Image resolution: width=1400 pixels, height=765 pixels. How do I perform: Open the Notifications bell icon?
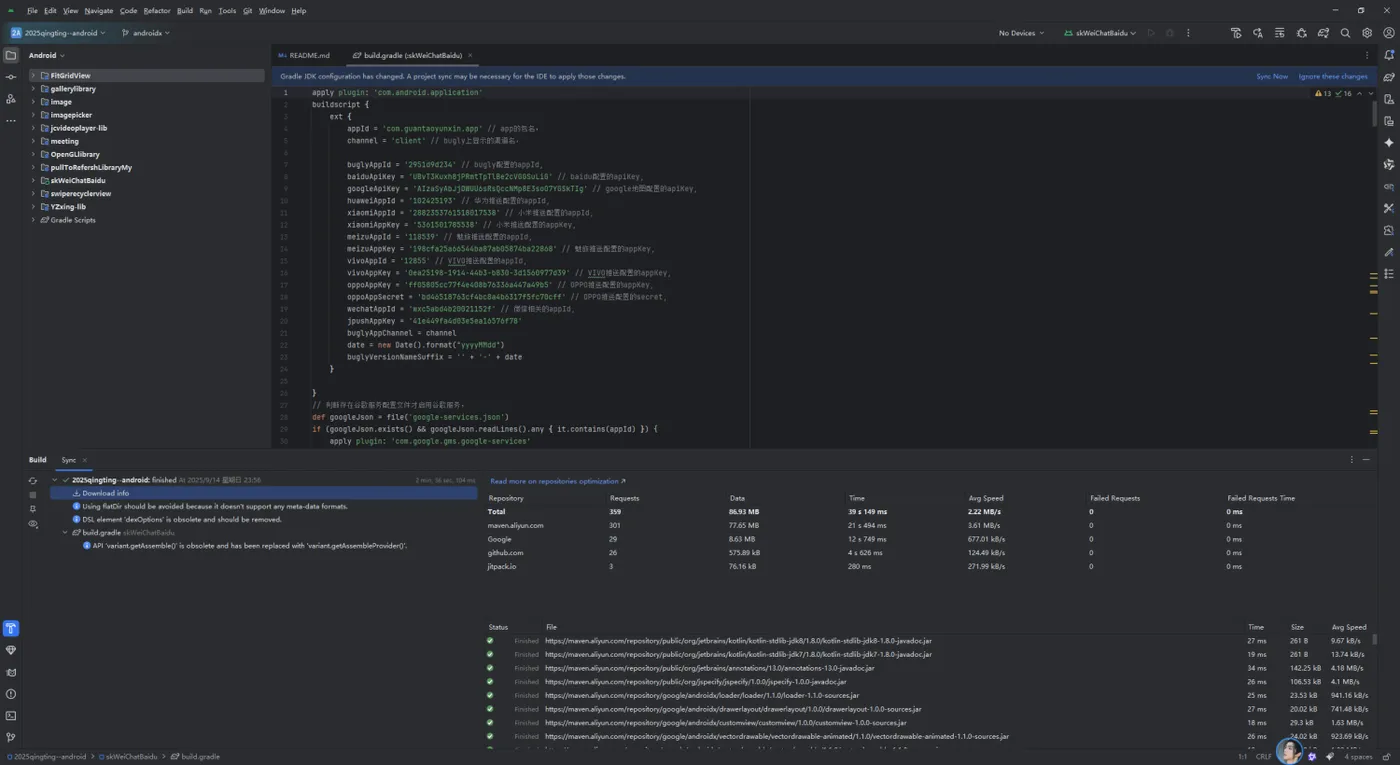[x=1389, y=55]
